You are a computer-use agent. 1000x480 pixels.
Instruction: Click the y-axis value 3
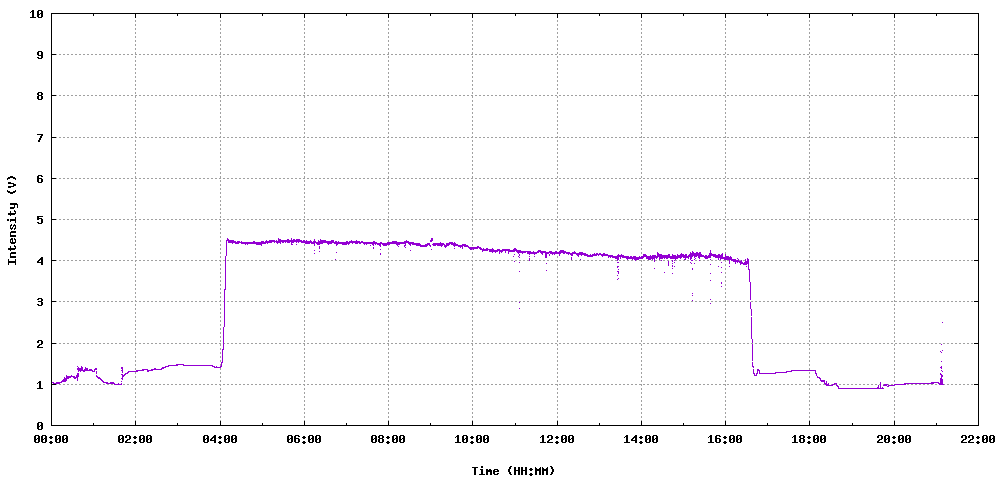40,302
